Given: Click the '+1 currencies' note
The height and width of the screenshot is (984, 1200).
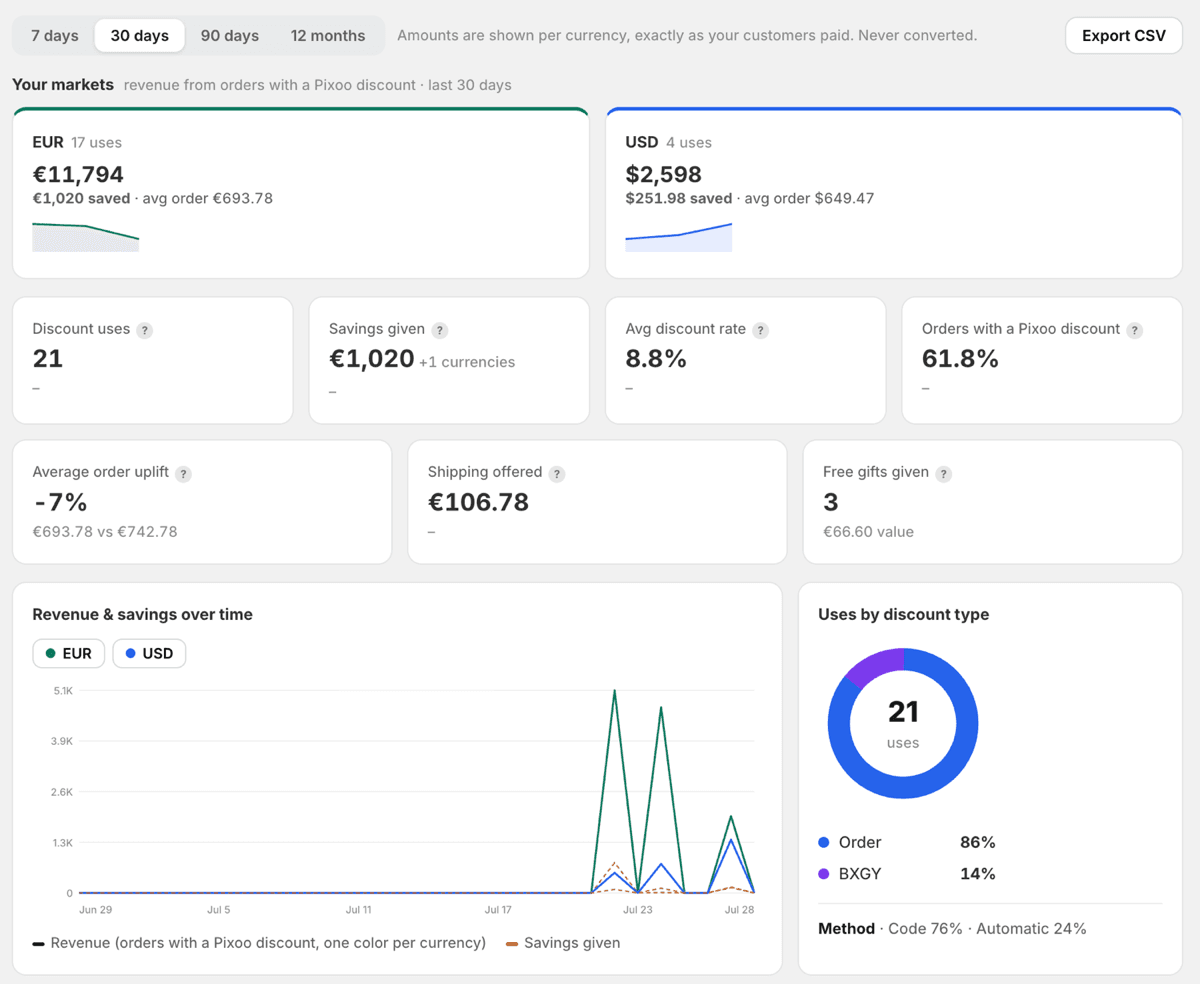Looking at the screenshot, I should [x=467, y=362].
